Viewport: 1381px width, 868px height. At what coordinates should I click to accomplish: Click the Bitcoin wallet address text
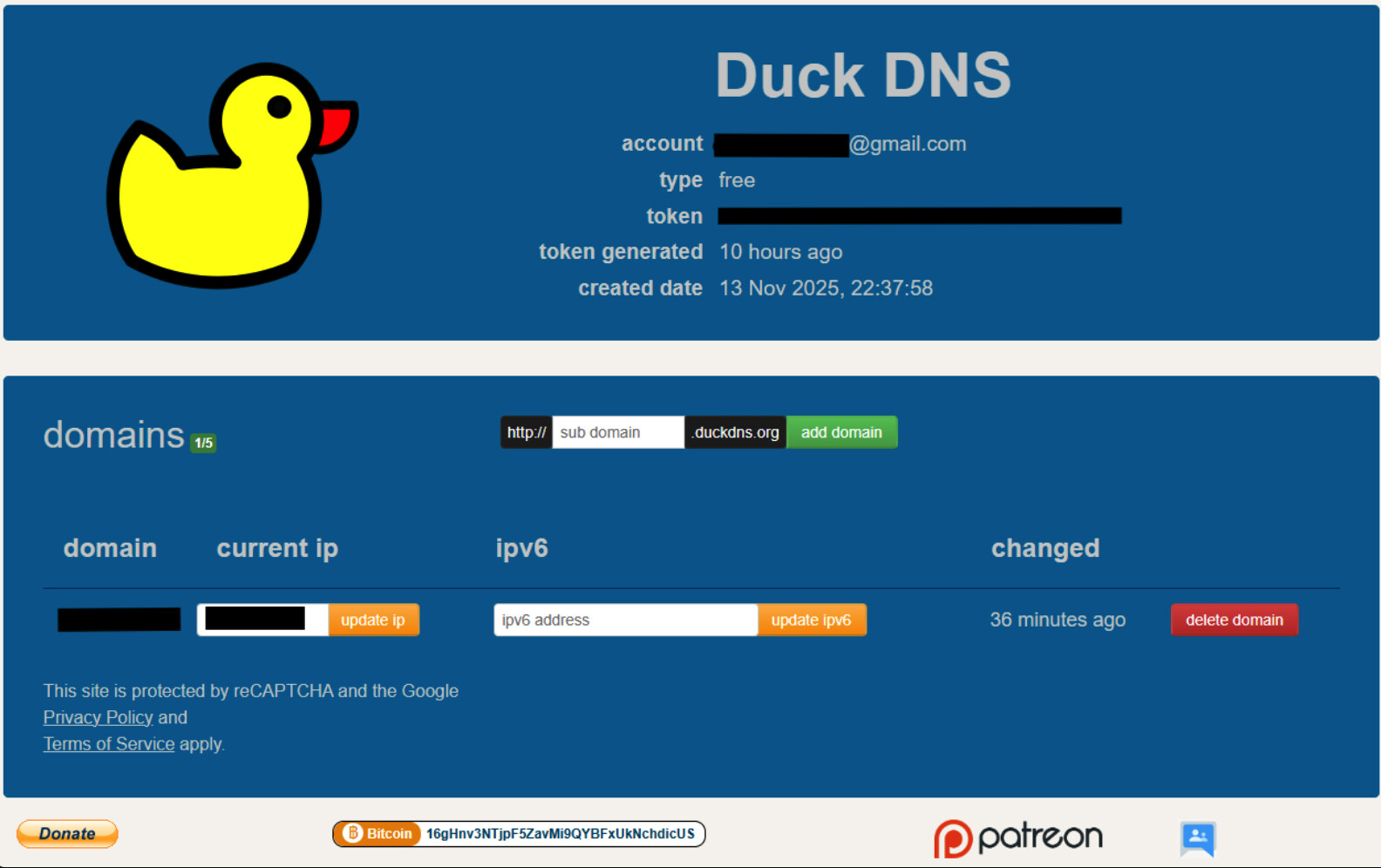[560, 834]
